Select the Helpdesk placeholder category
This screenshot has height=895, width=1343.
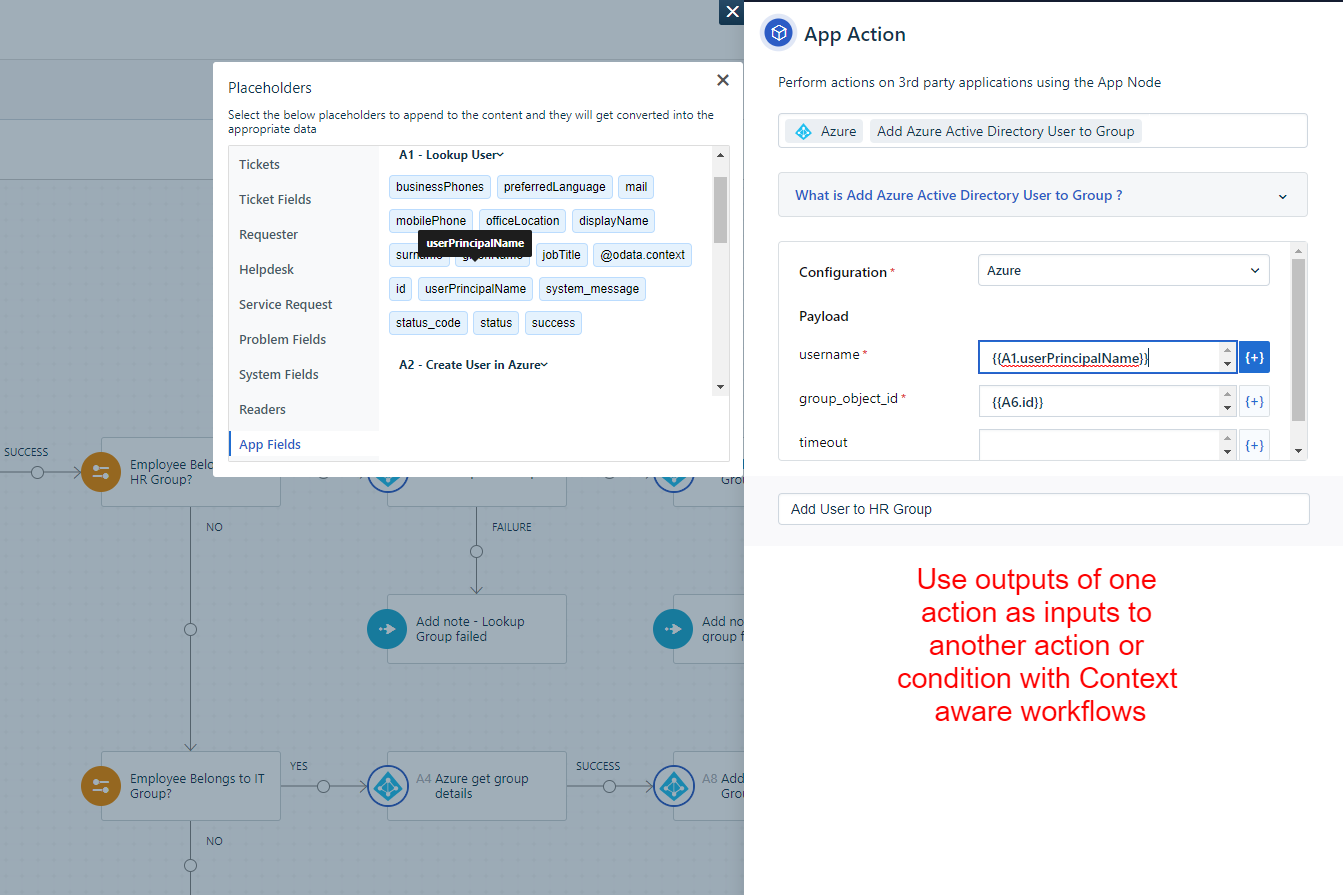coord(304,269)
